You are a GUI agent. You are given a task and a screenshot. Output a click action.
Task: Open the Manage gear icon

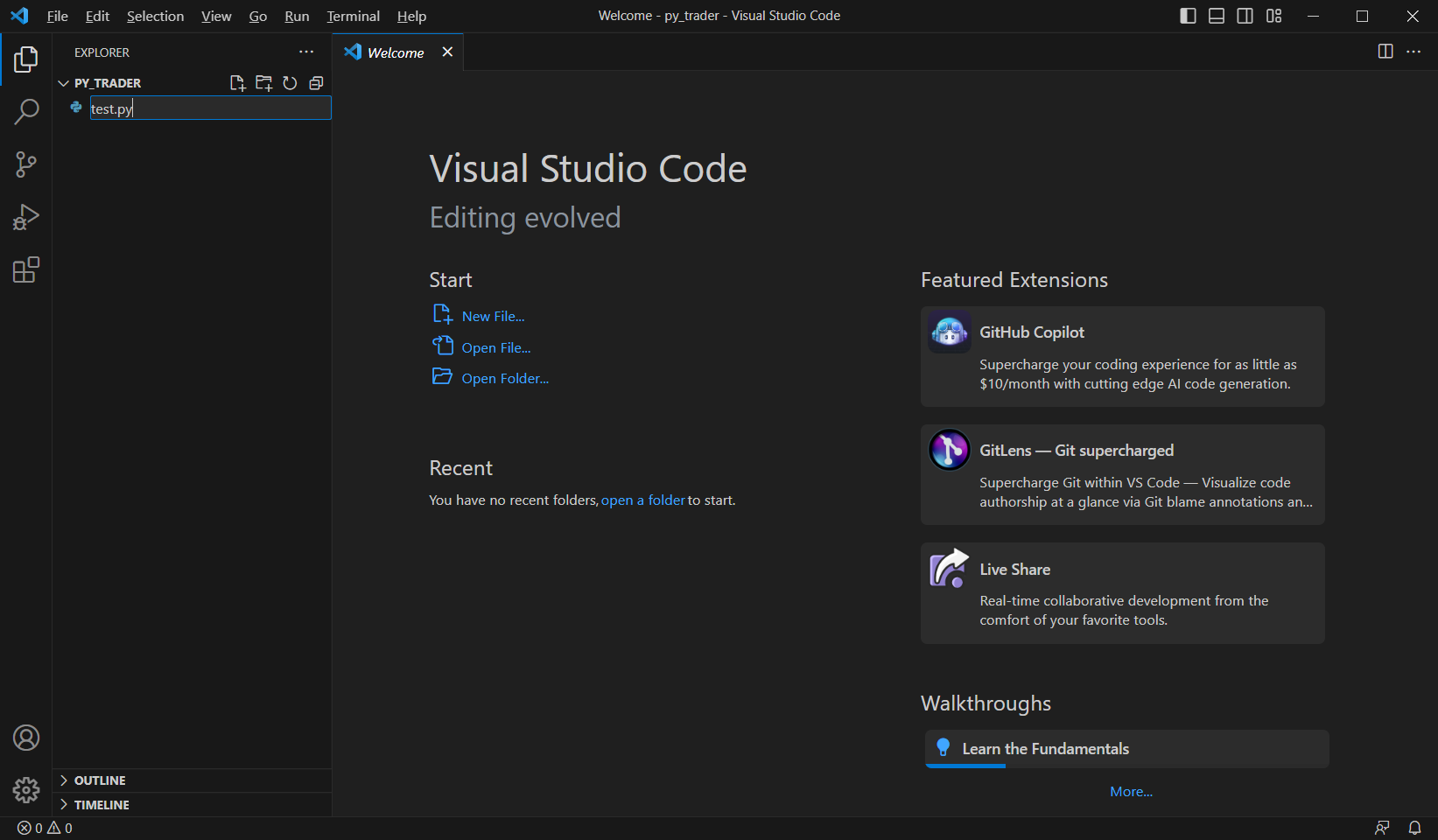click(26, 790)
